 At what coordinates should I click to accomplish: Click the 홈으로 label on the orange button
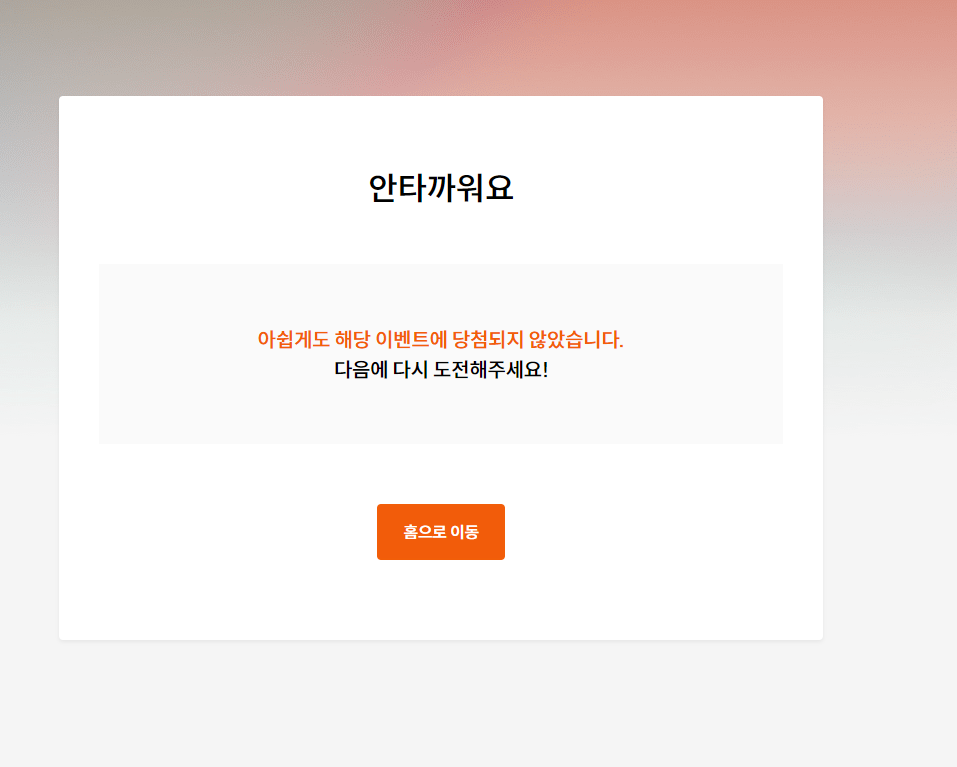425,532
